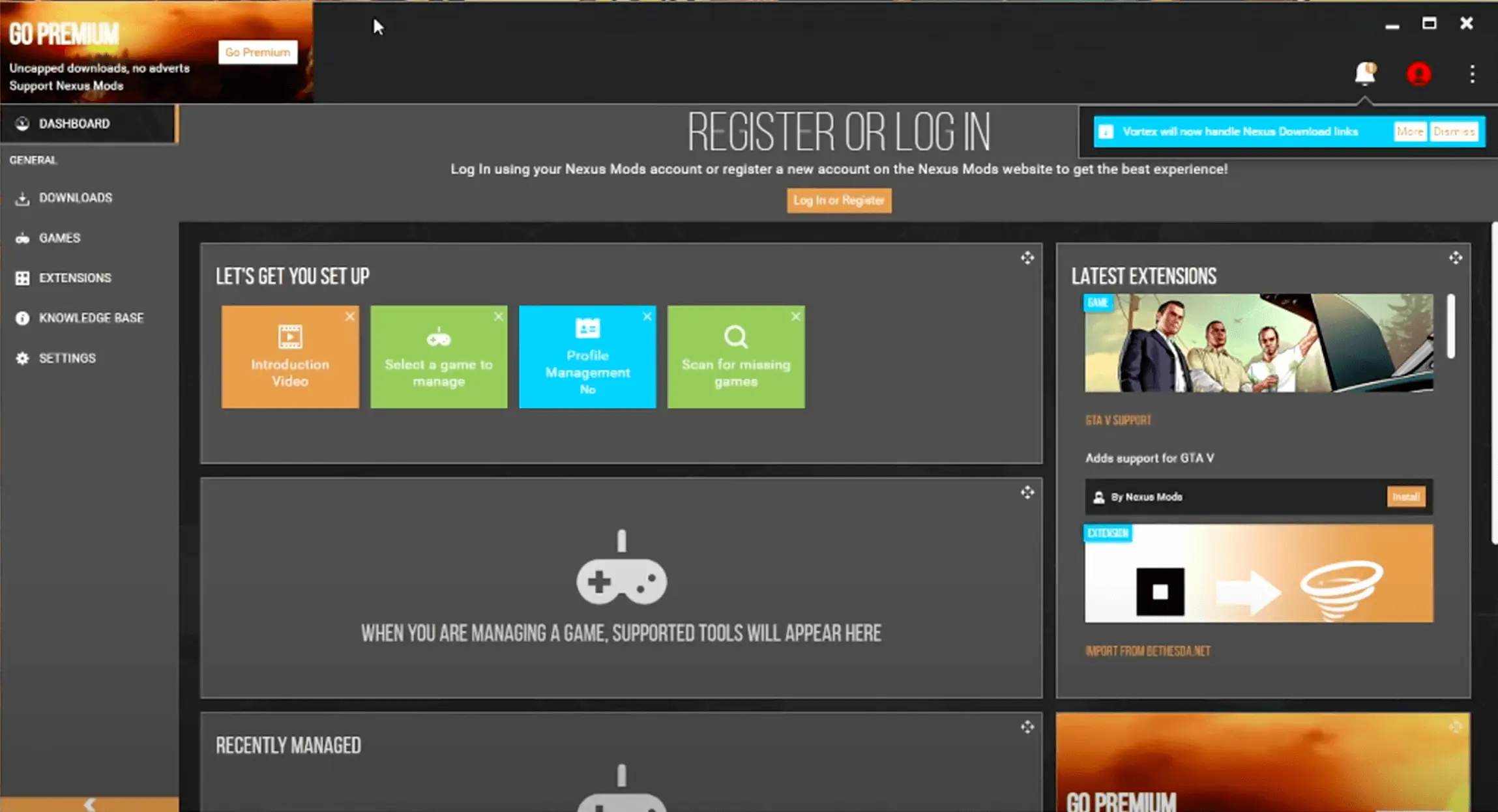Click the Log In or Register button
The height and width of the screenshot is (812, 1498).
839,201
